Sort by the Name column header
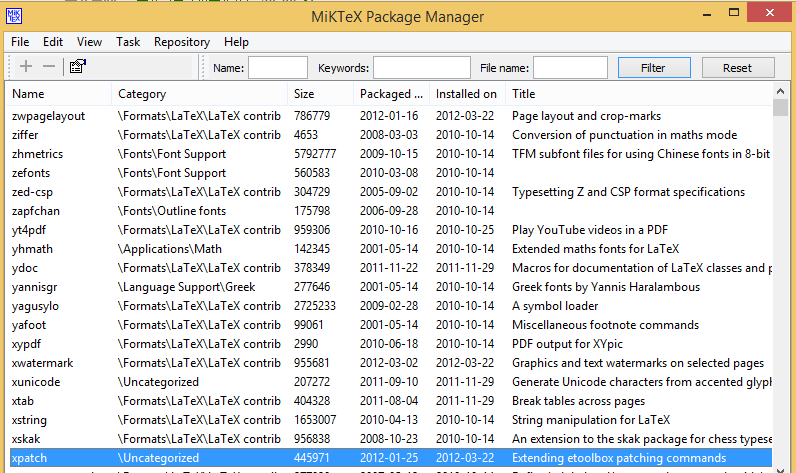This screenshot has width=796, height=473. pos(58,94)
